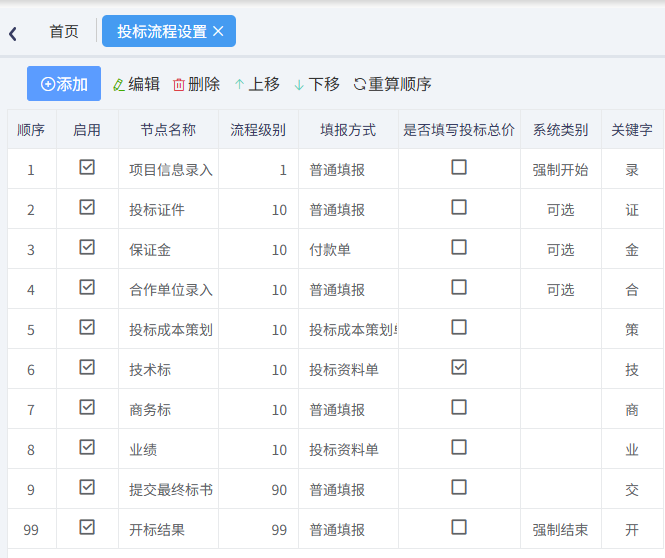Click the 普通填报 cell in 商务标 row
The image size is (665, 558).
(348, 410)
